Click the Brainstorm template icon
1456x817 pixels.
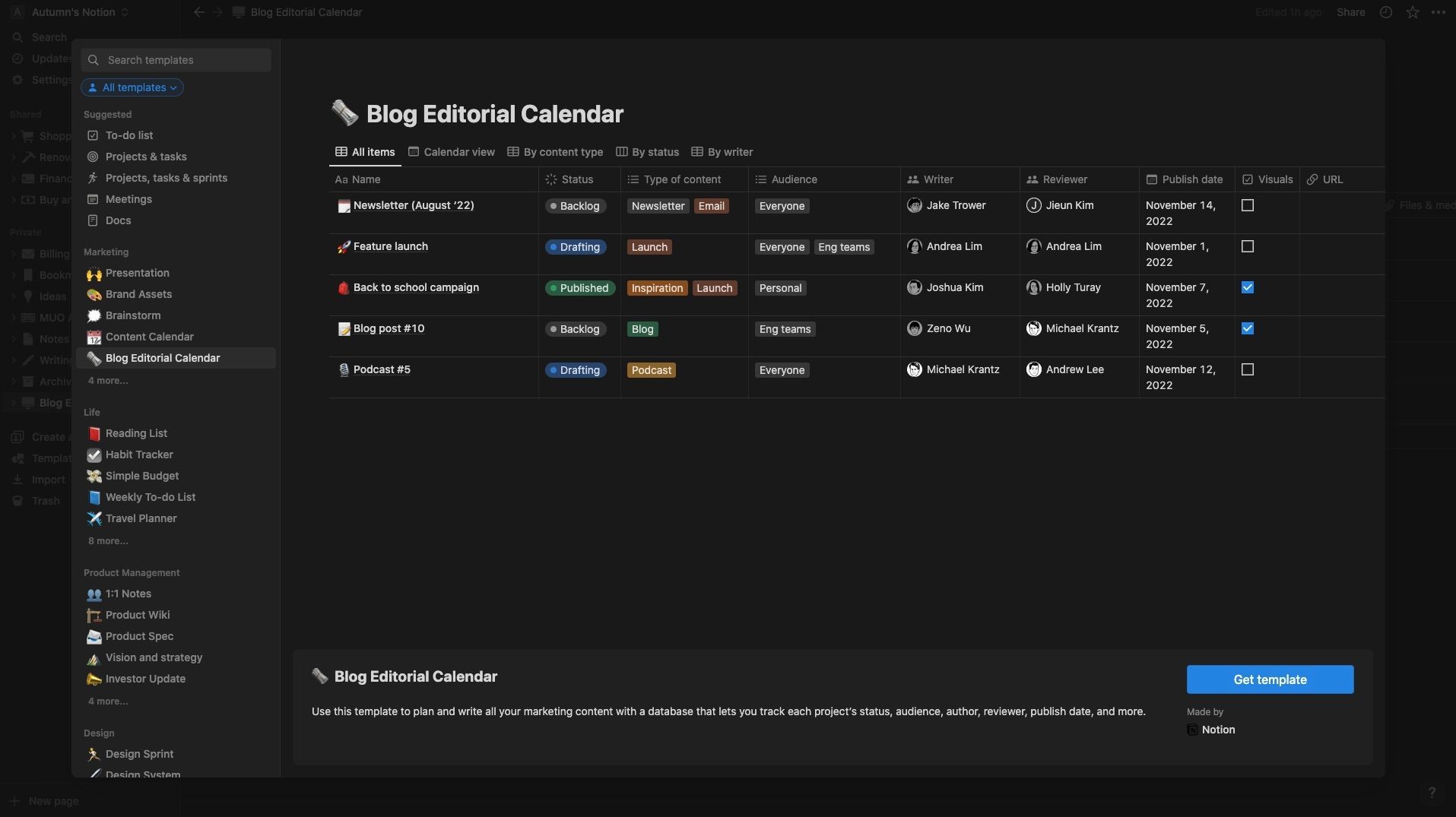(94, 316)
